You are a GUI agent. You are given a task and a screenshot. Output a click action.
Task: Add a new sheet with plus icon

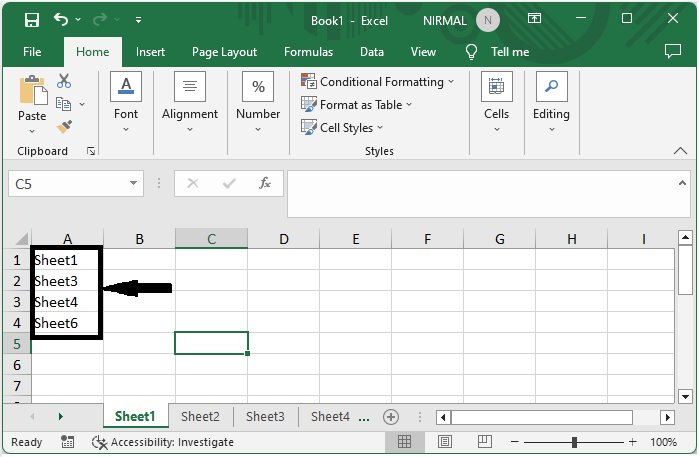391,417
